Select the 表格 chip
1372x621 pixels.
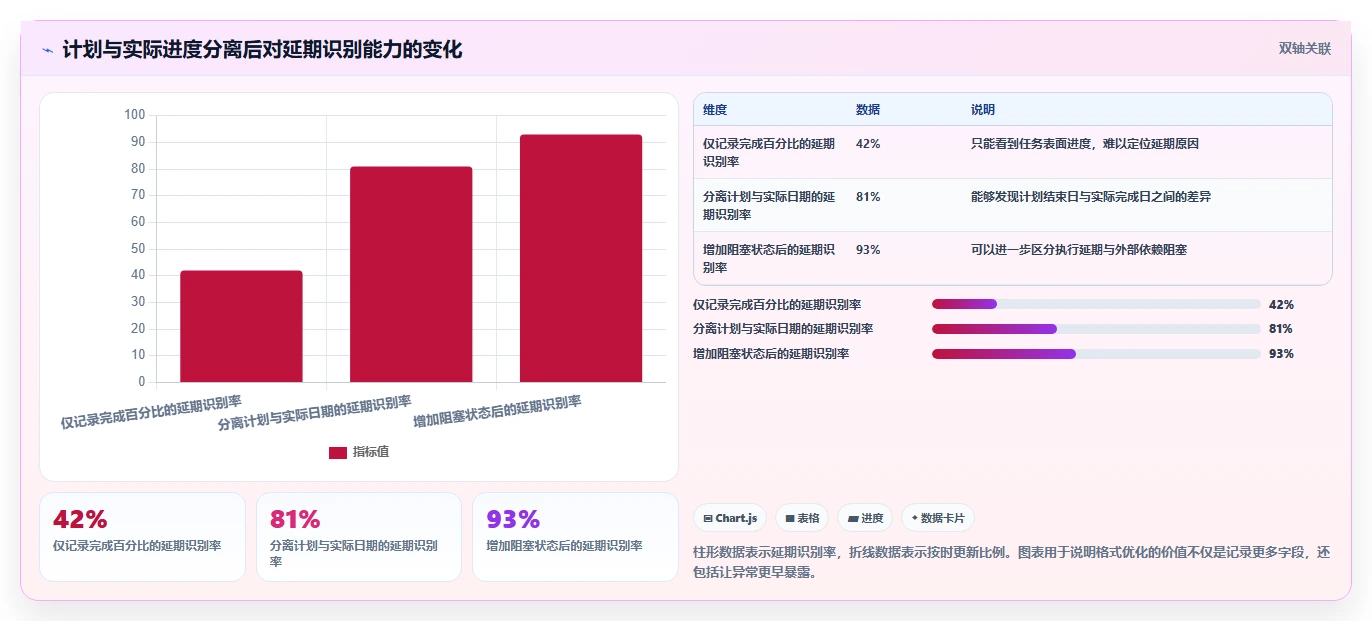[x=802, y=518]
